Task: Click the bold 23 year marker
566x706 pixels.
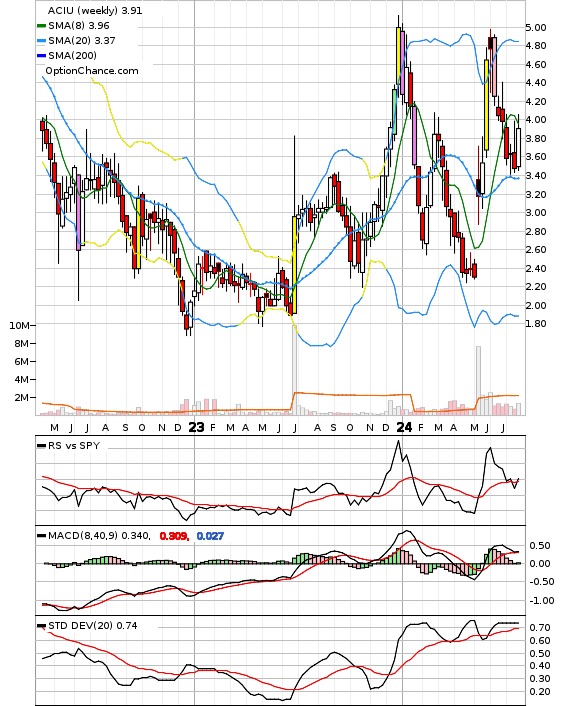Action: (x=196, y=427)
